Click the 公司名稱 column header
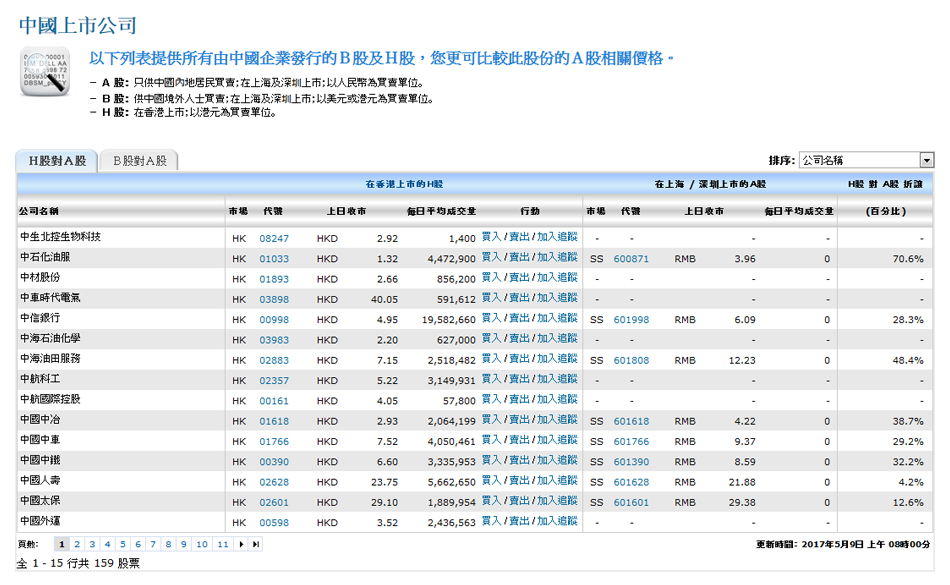The width and height of the screenshot is (950, 585). coord(38,211)
